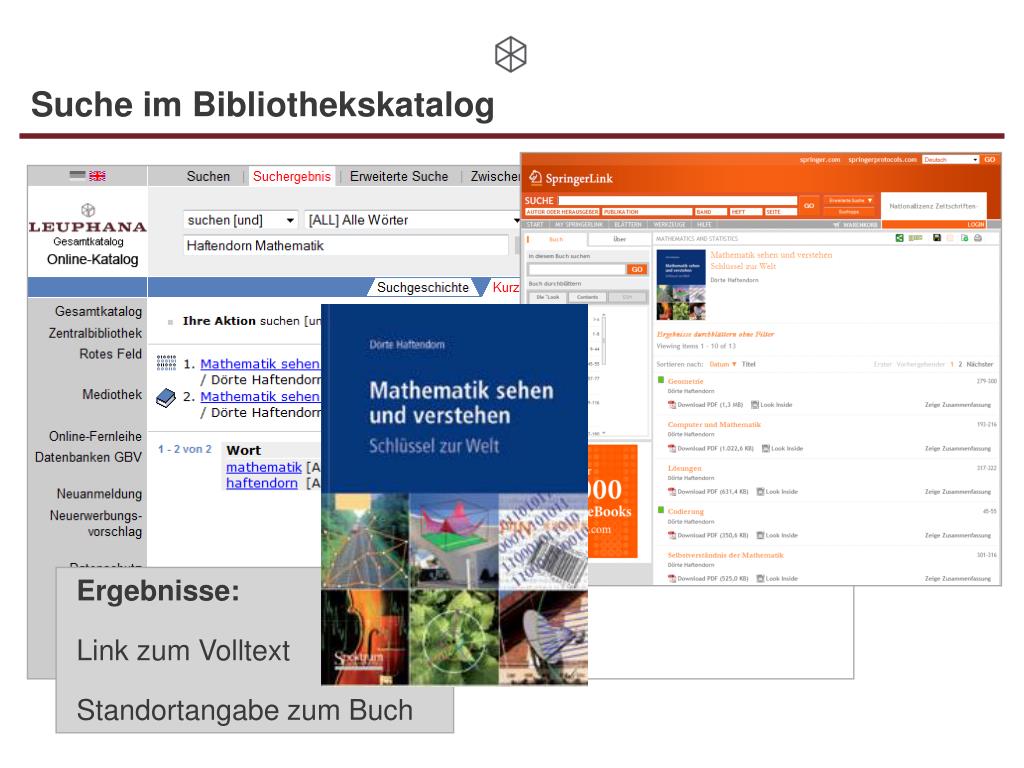The height and width of the screenshot is (768, 1024).
Task: Click the PDF icon for Selbstverständnis der Mathematik
Action: pyautogui.click(x=671, y=579)
